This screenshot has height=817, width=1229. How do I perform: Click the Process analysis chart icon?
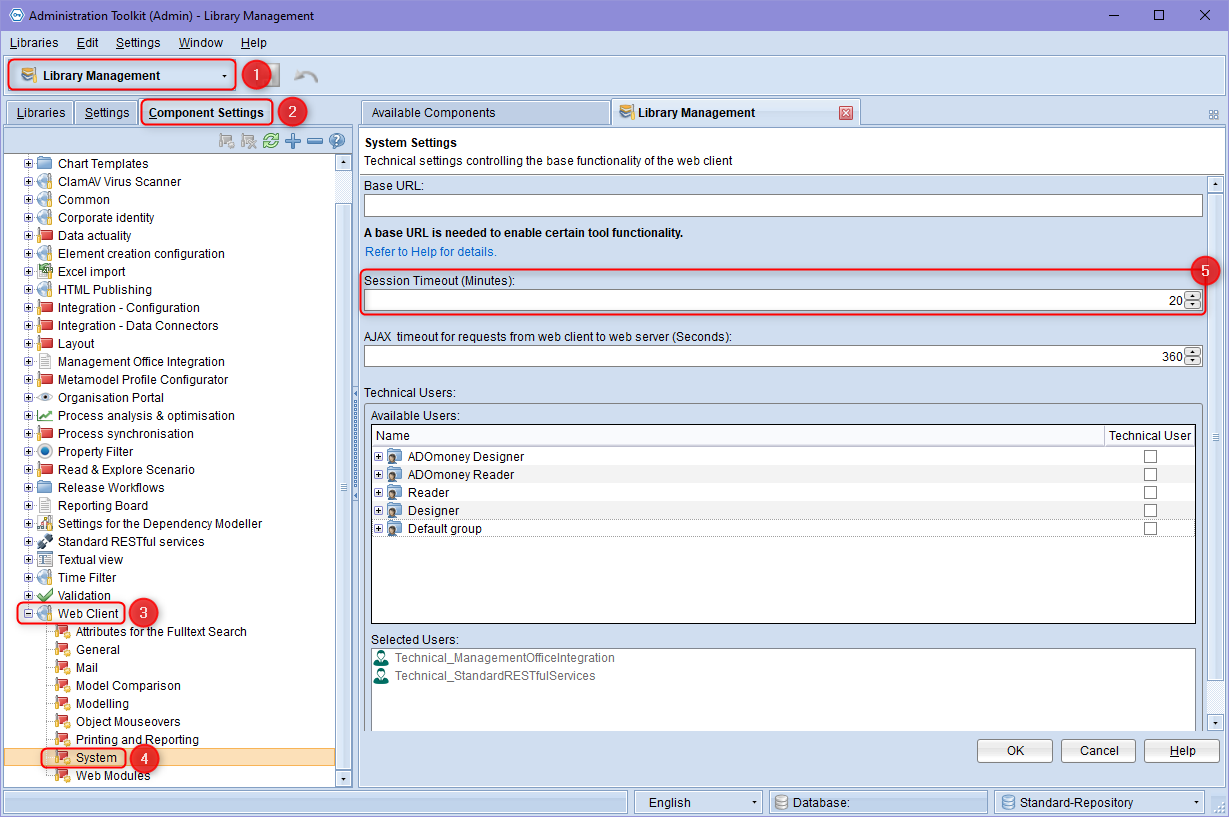(x=45, y=416)
